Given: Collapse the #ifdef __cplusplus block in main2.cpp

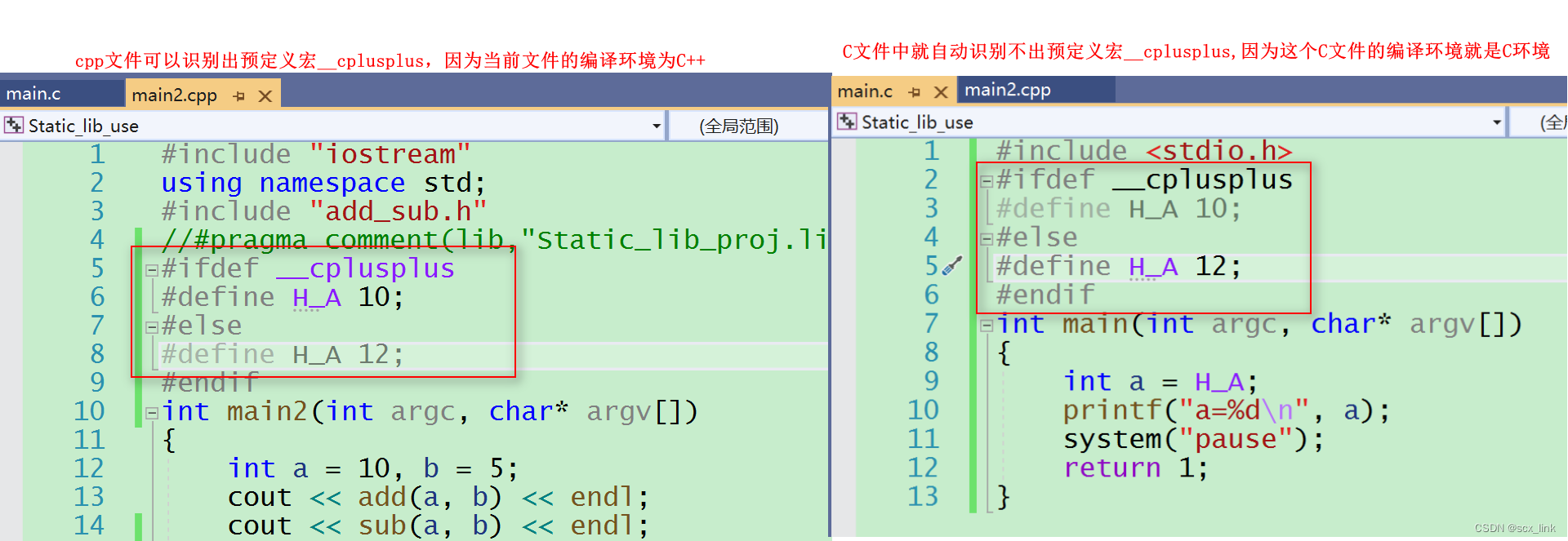Looking at the screenshot, I should click(152, 270).
